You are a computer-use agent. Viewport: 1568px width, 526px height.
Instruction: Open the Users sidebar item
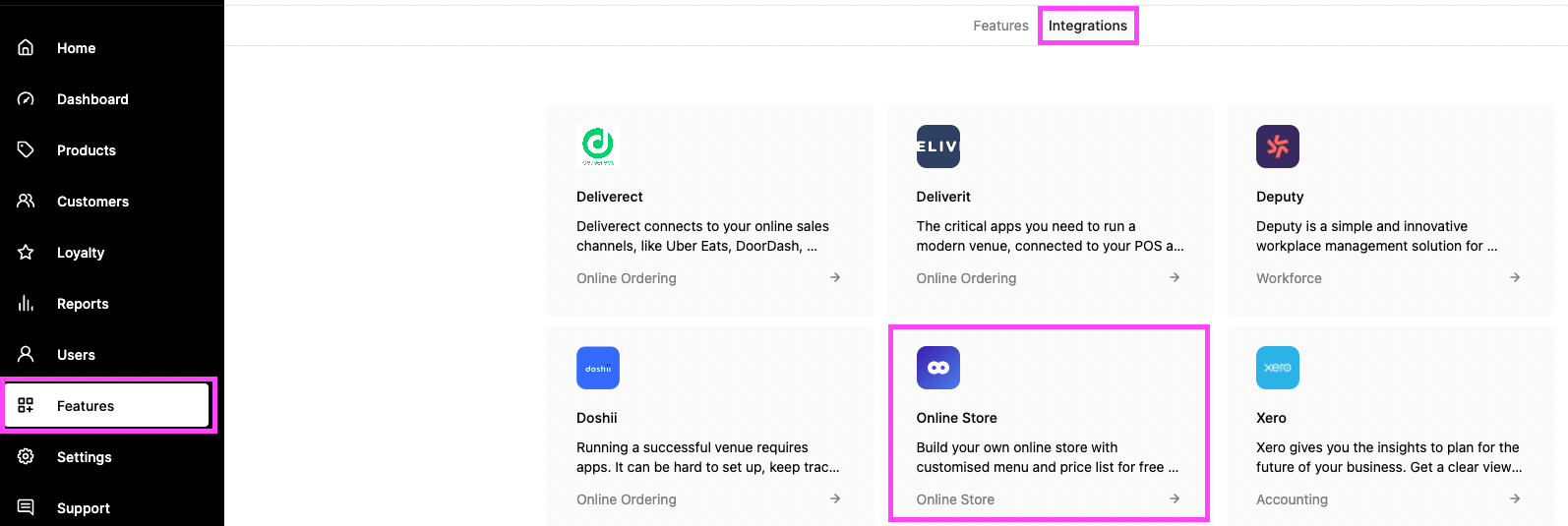click(76, 355)
